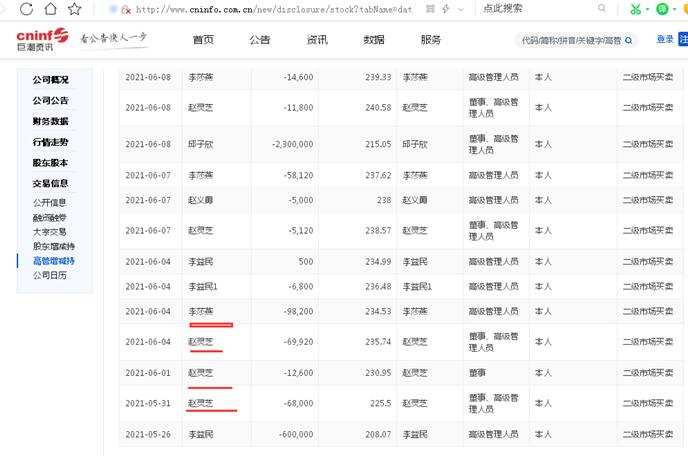The height and width of the screenshot is (458, 688).
Task: Open the 公开信息 sub-item
Action: [50, 203]
